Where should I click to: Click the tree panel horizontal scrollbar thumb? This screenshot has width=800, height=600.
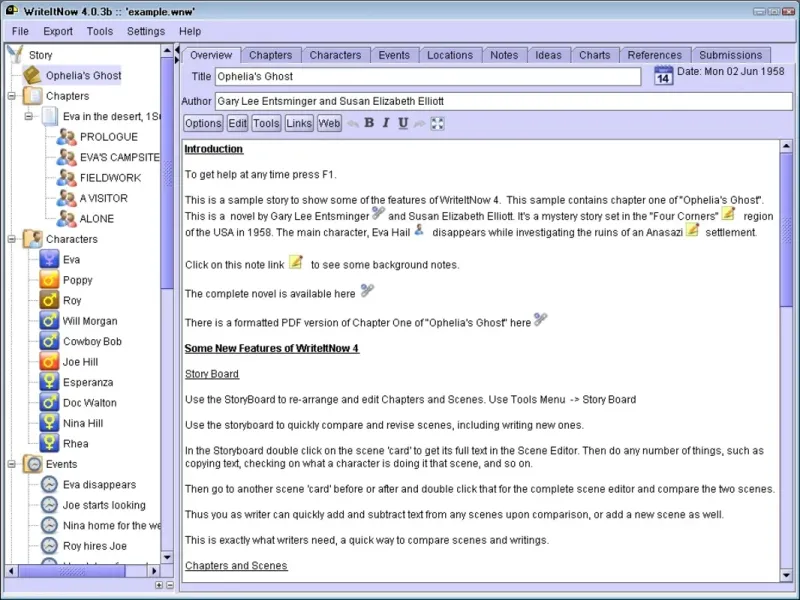[71, 570]
